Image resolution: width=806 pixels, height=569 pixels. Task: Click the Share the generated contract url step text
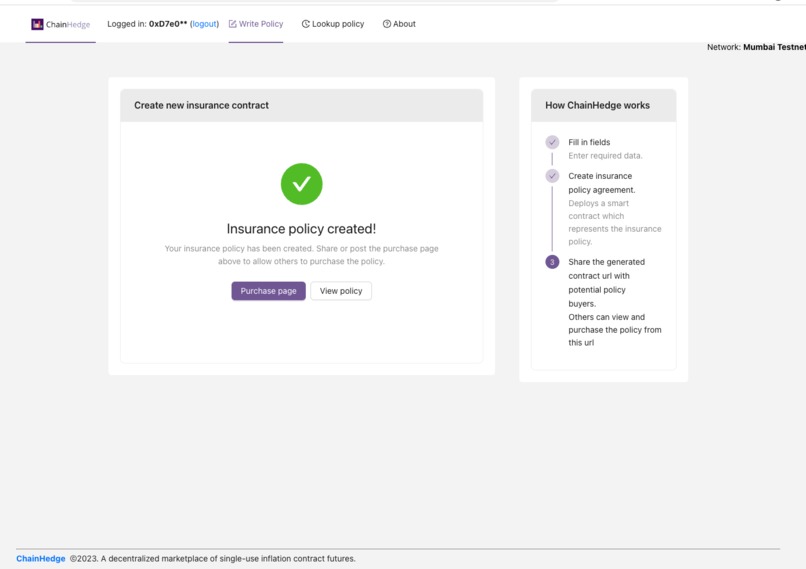coord(607,283)
